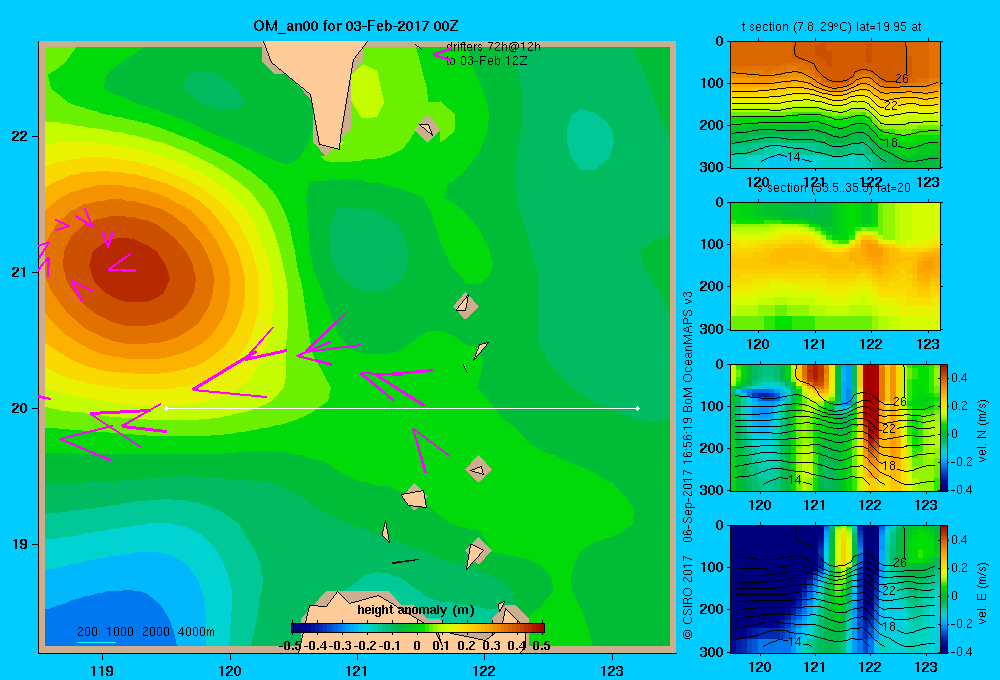Click the "t section (7.8..29°C) lat=19.95 at" title
The height and width of the screenshot is (680, 1000).
click(x=831, y=27)
